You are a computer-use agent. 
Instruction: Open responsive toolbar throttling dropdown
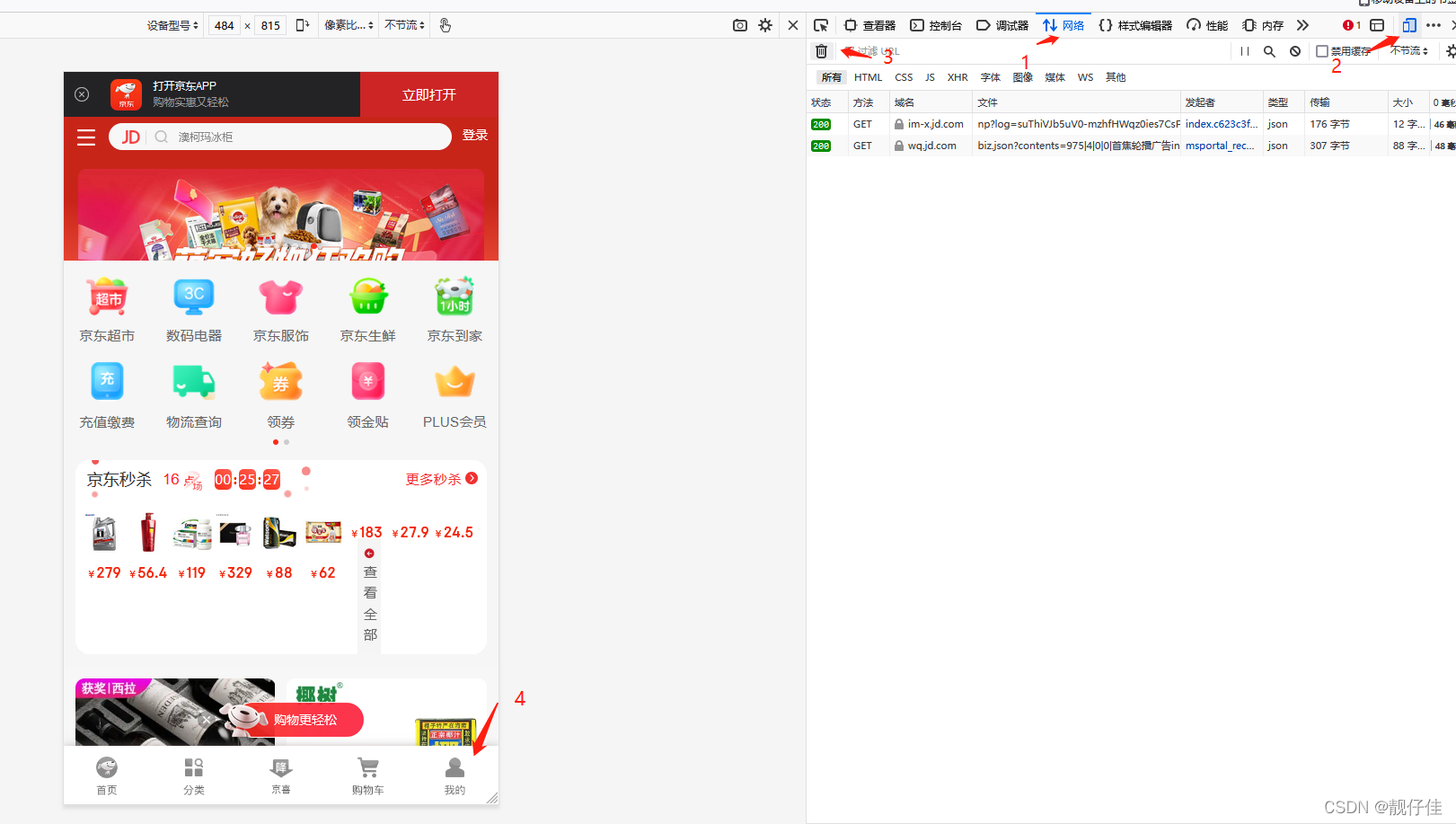404,25
